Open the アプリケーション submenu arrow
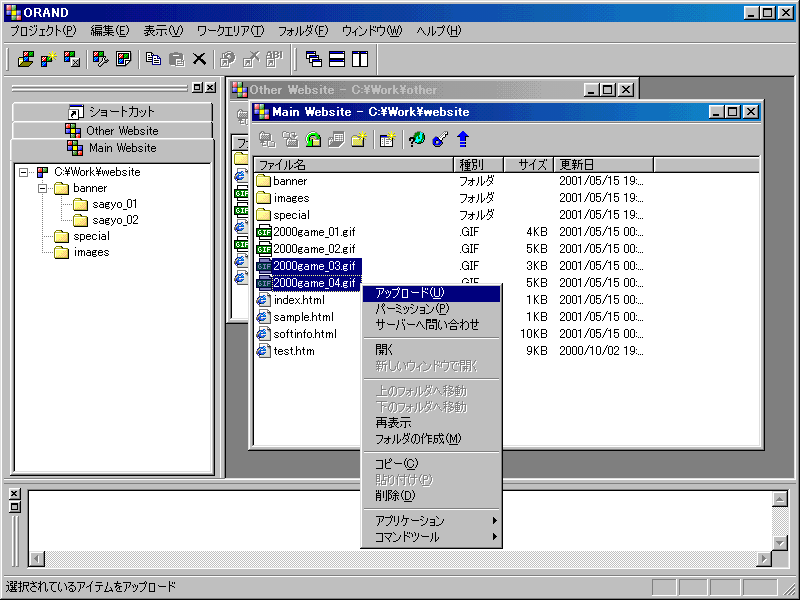 (494, 521)
